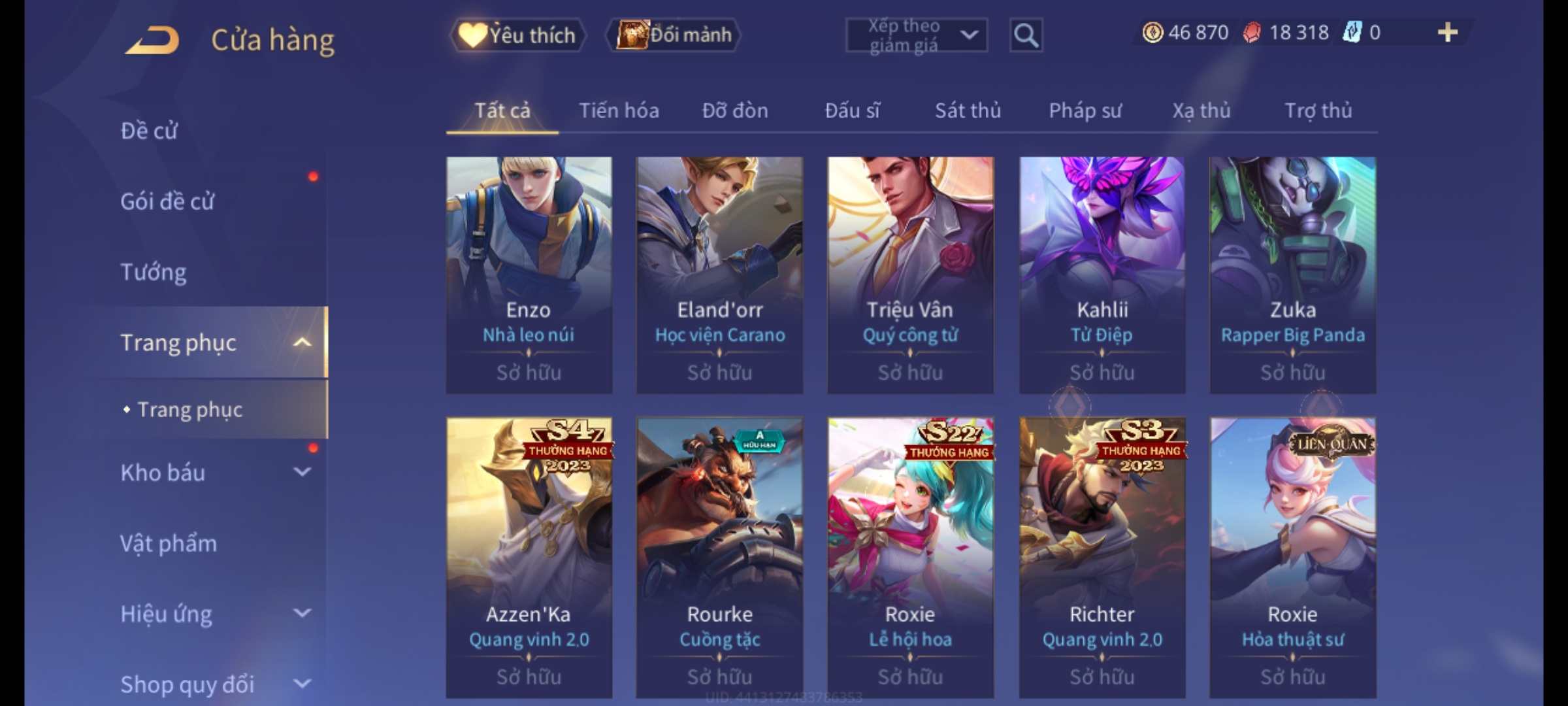1568x706 pixels.
Task: Select the Sát thủ tab
Action: (x=968, y=110)
